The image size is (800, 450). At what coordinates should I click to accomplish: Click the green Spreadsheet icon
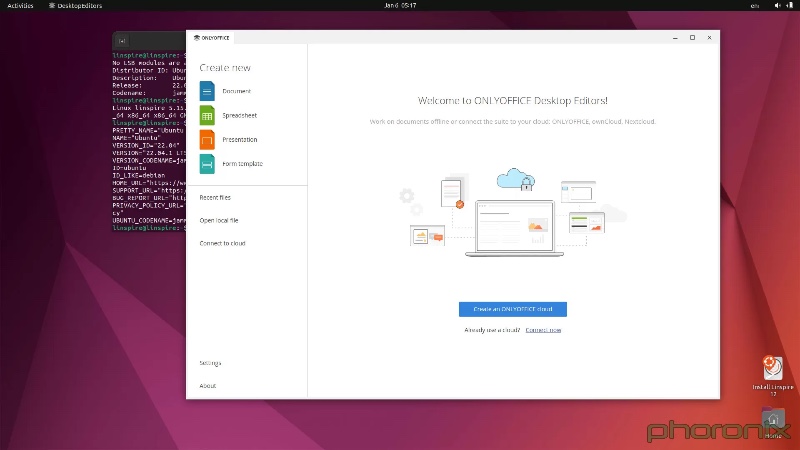click(207, 116)
